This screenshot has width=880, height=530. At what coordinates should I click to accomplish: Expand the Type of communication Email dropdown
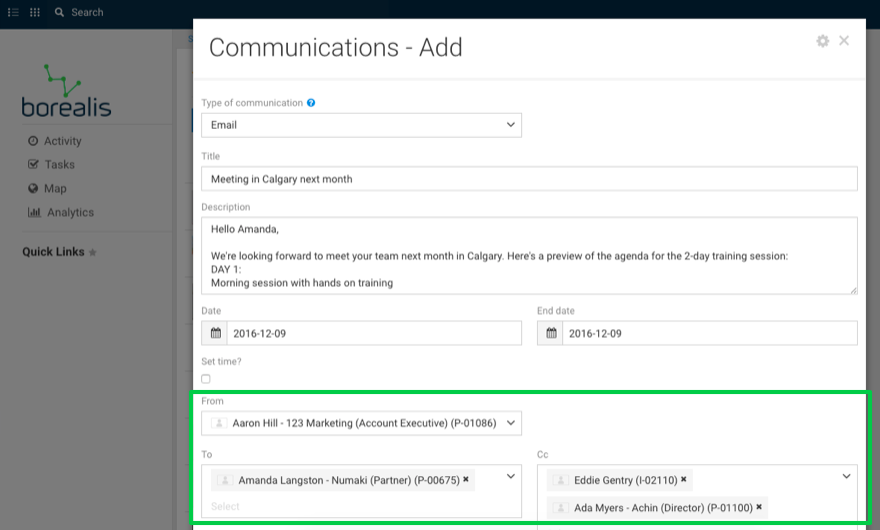361,125
